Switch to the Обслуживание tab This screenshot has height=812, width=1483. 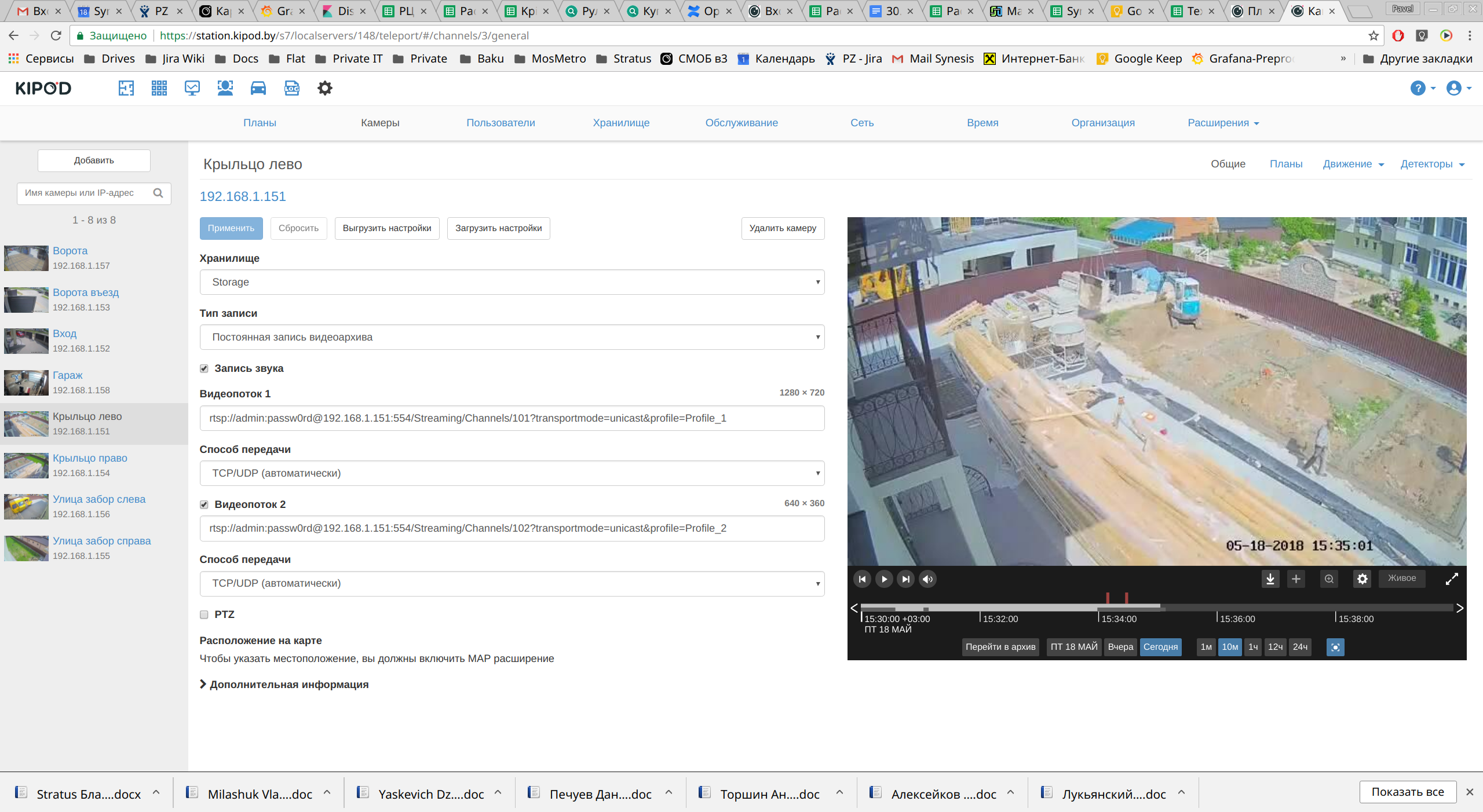point(741,123)
